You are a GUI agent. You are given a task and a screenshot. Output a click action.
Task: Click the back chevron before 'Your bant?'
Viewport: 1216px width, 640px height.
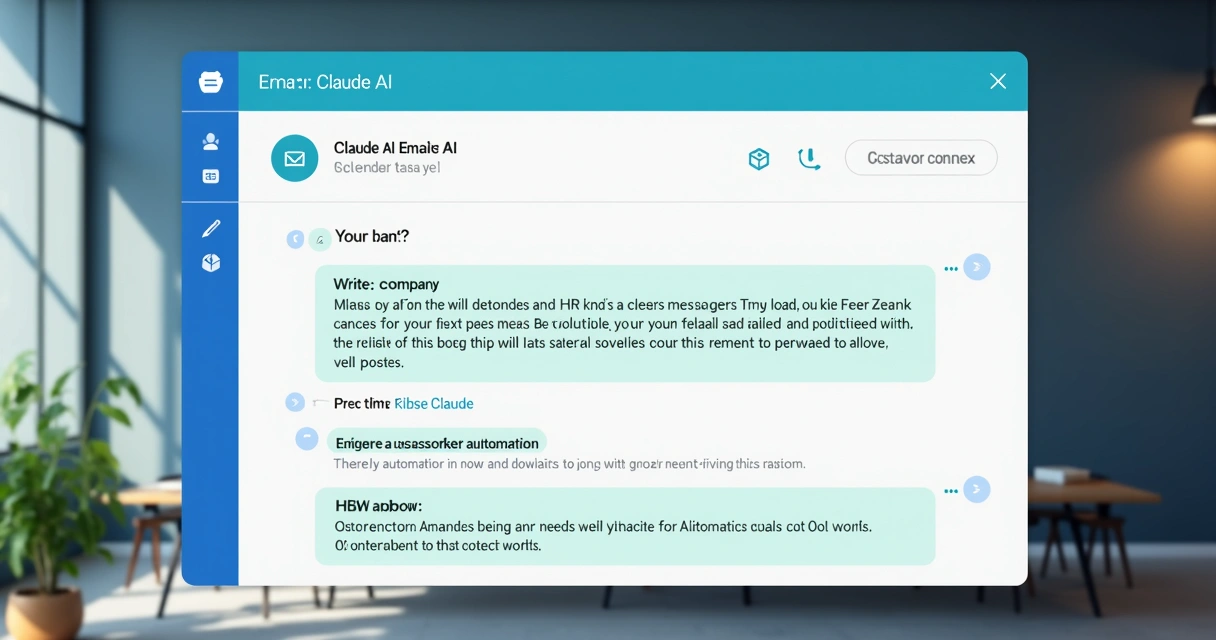(x=295, y=239)
